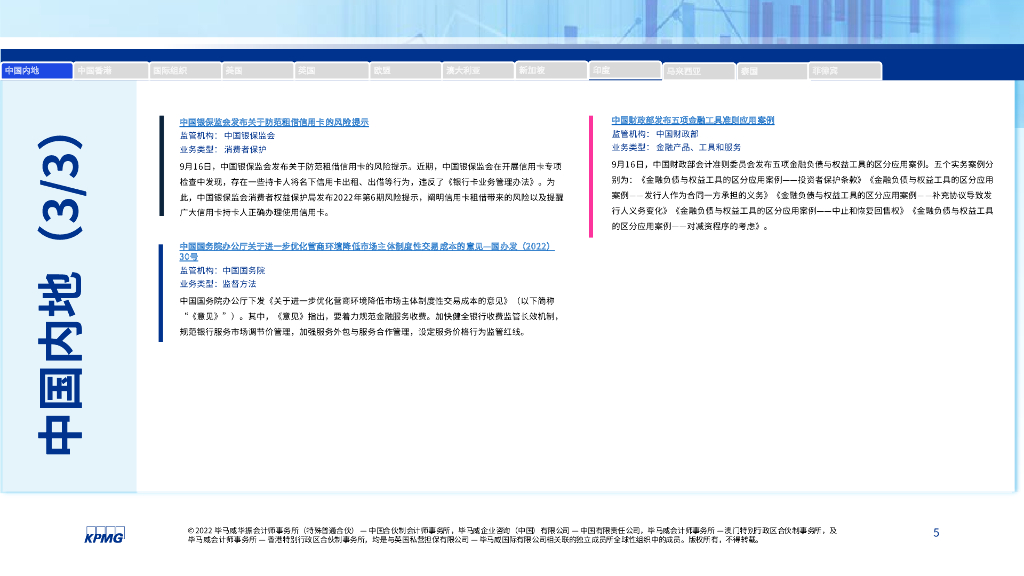Select the 澳大利亚 tab
Screen dimensions: 1024x576
pos(479,71)
